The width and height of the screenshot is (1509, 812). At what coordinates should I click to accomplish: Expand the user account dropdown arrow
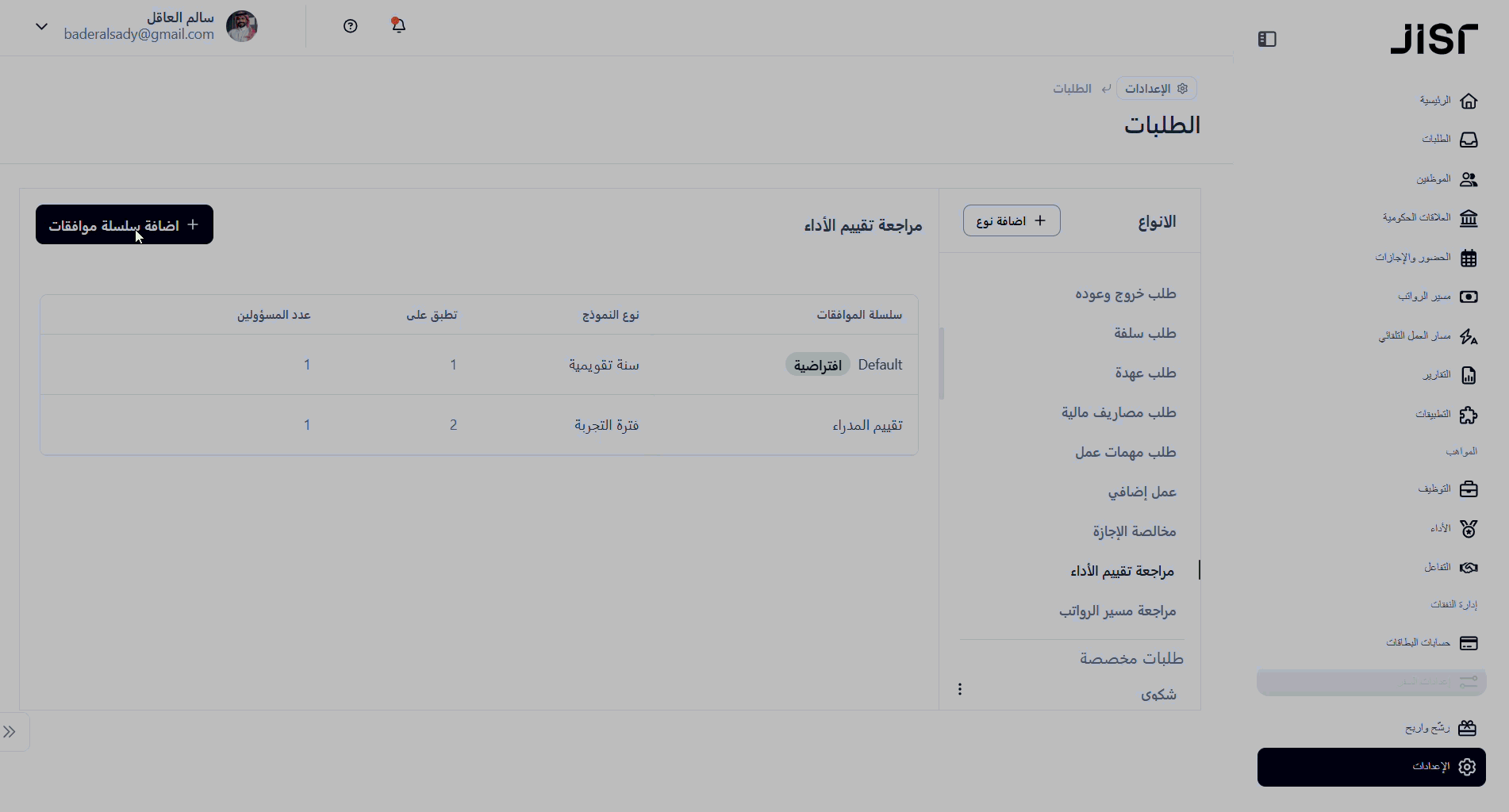(x=42, y=26)
